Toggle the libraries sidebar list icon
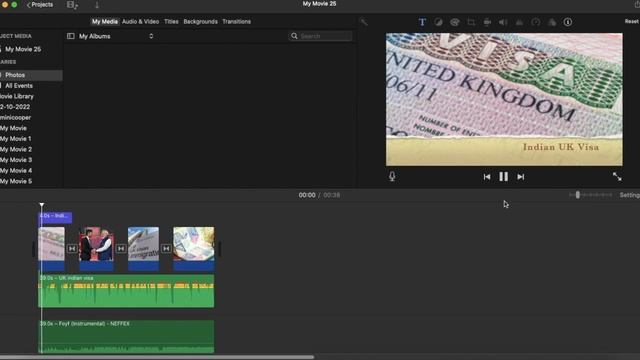 pyautogui.click(x=71, y=36)
